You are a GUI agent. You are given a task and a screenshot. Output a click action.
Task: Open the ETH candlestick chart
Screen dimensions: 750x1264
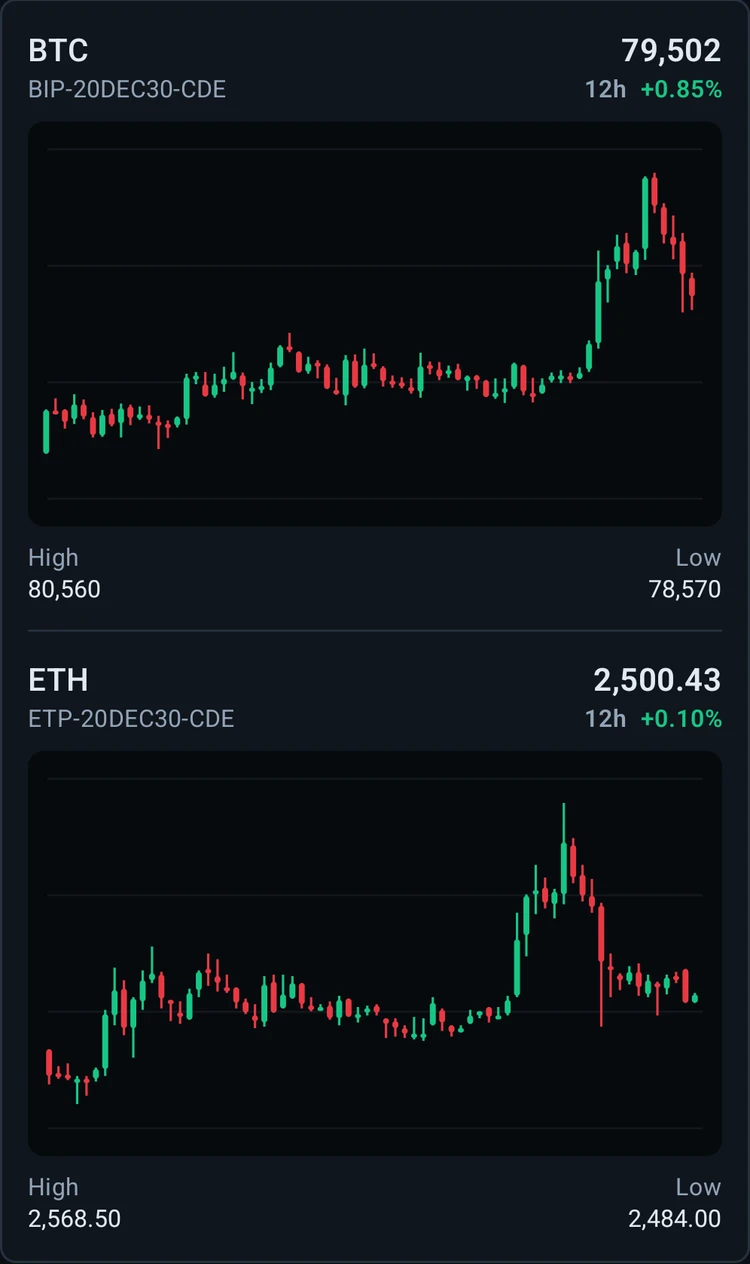pos(375,954)
